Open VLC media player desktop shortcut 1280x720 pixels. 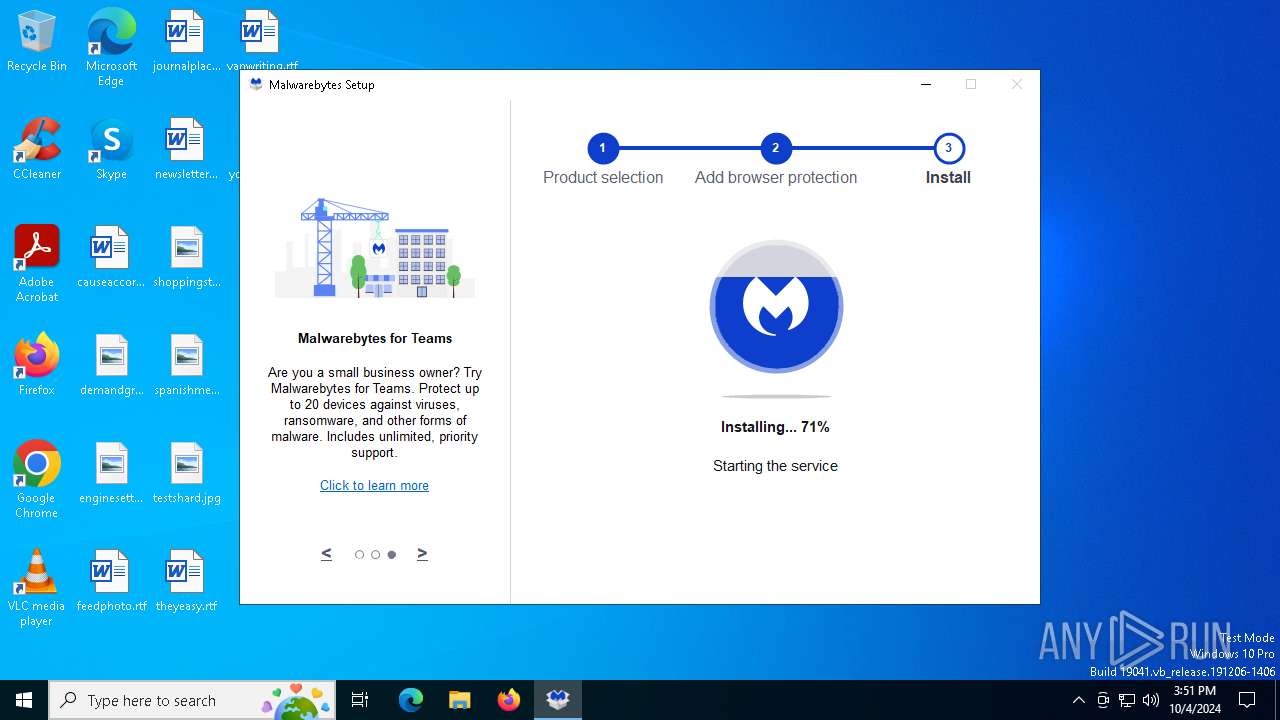pos(37,588)
